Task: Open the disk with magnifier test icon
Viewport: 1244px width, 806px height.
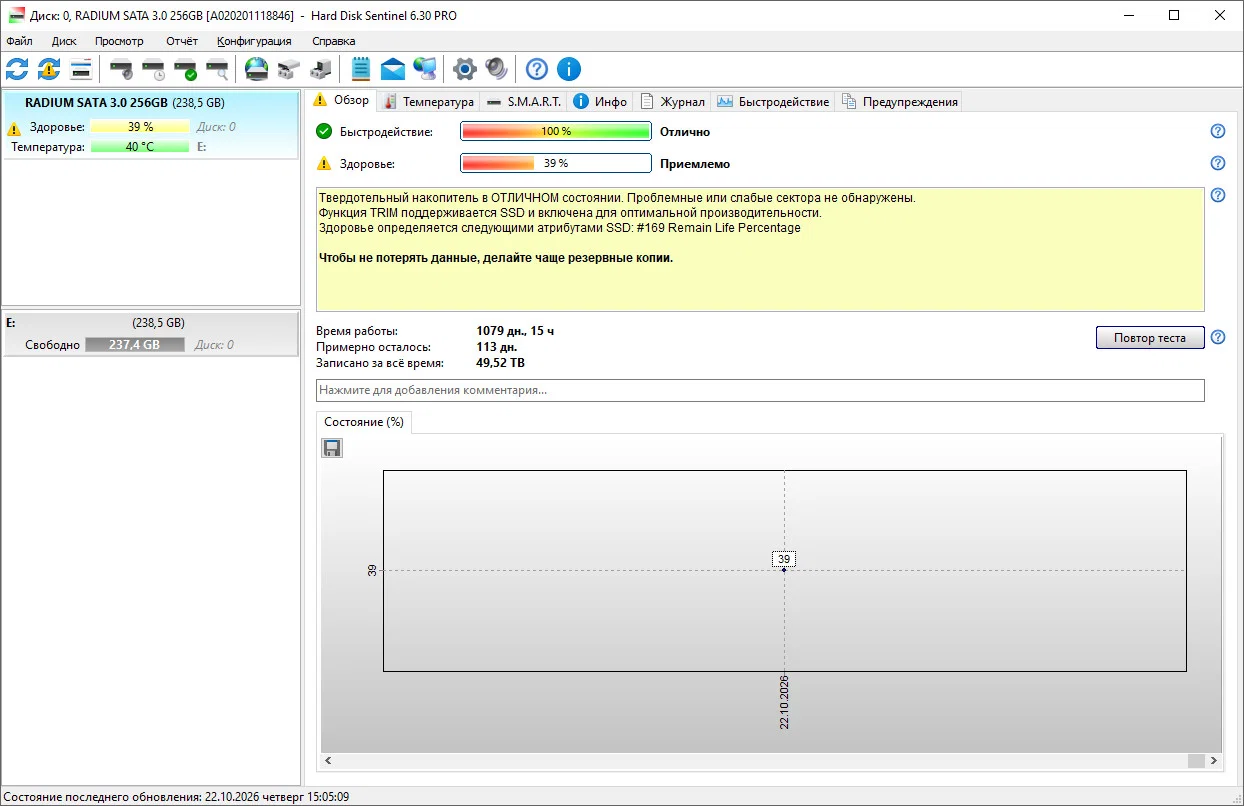Action: pos(217,69)
